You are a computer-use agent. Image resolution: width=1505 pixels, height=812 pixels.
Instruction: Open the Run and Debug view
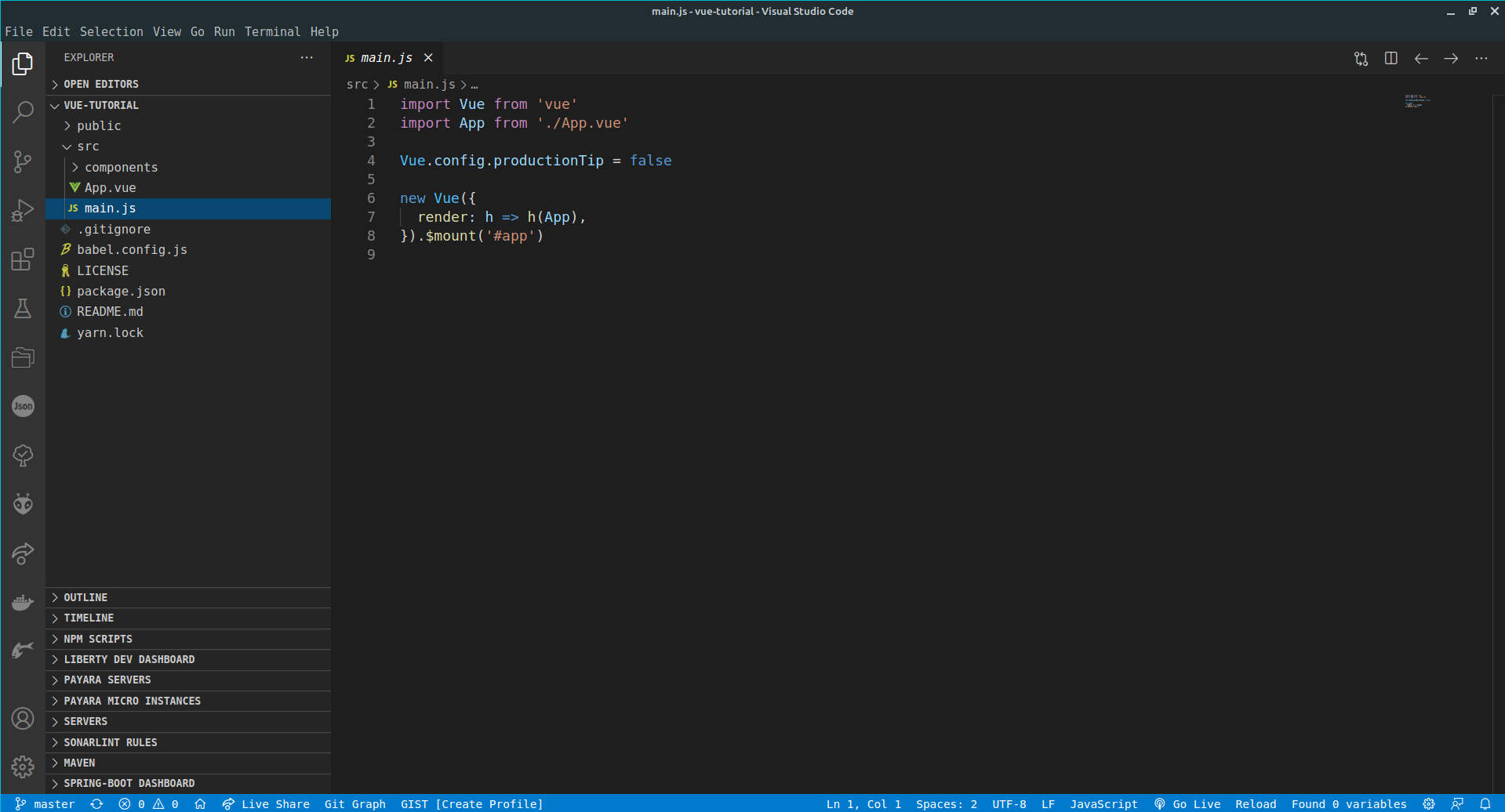[x=23, y=210]
